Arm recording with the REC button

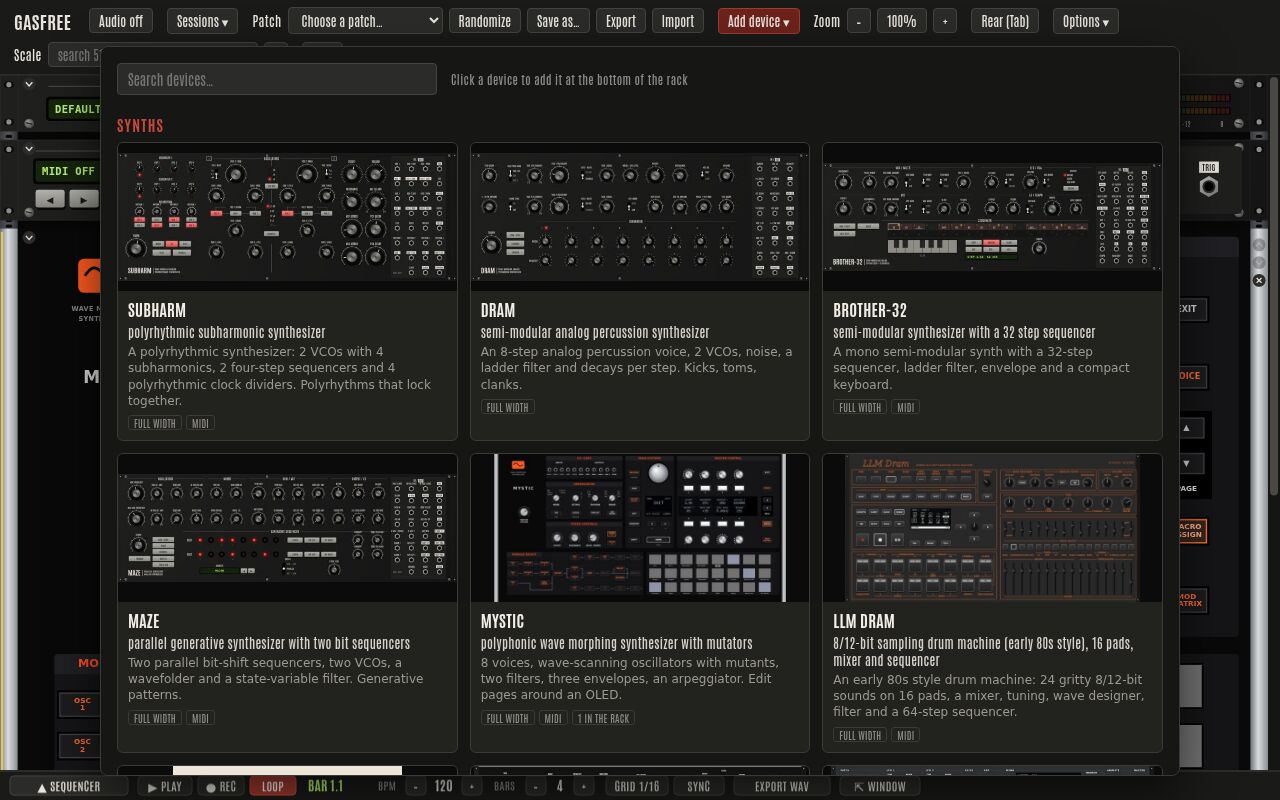221,787
